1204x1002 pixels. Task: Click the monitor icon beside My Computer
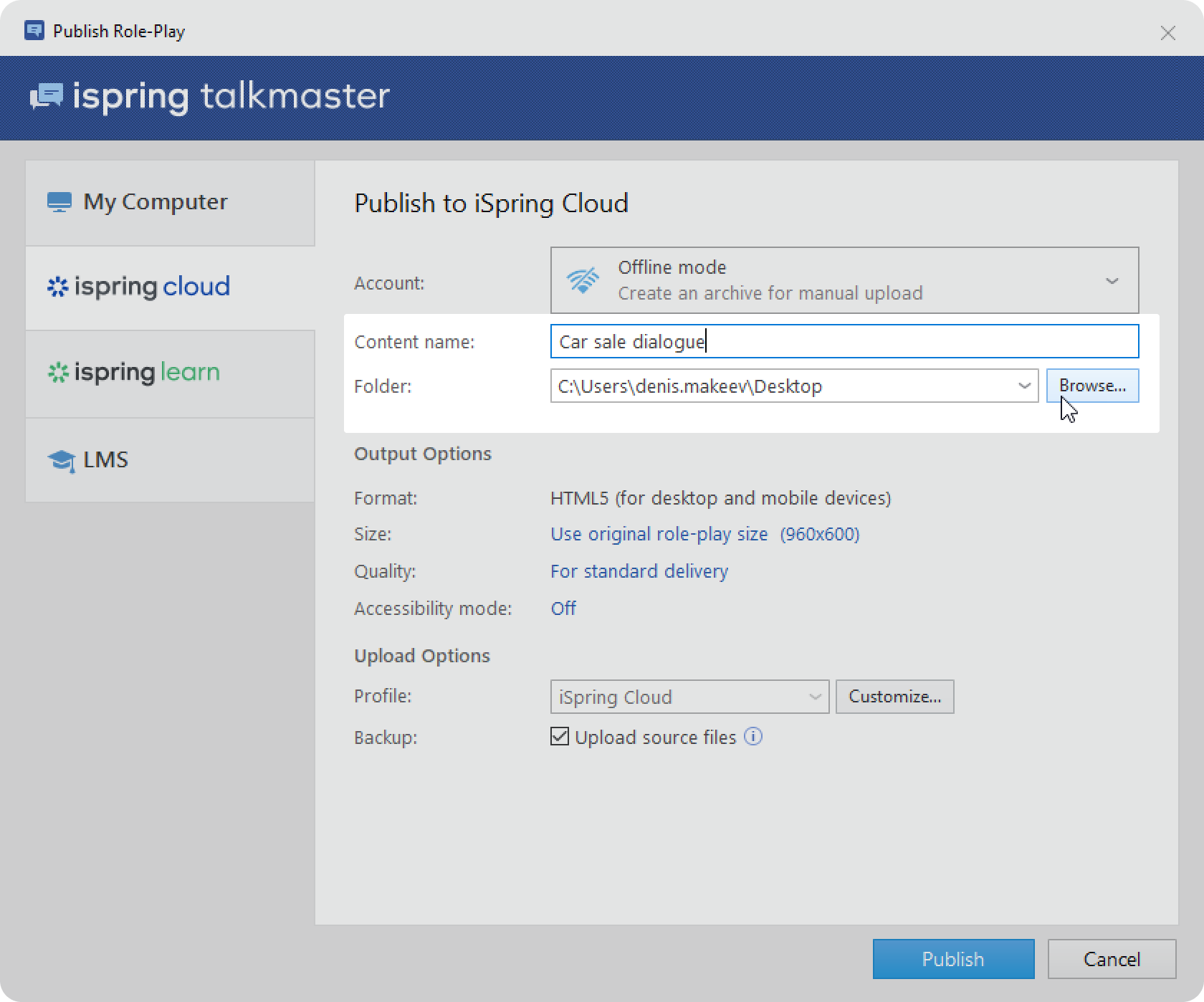[59, 203]
